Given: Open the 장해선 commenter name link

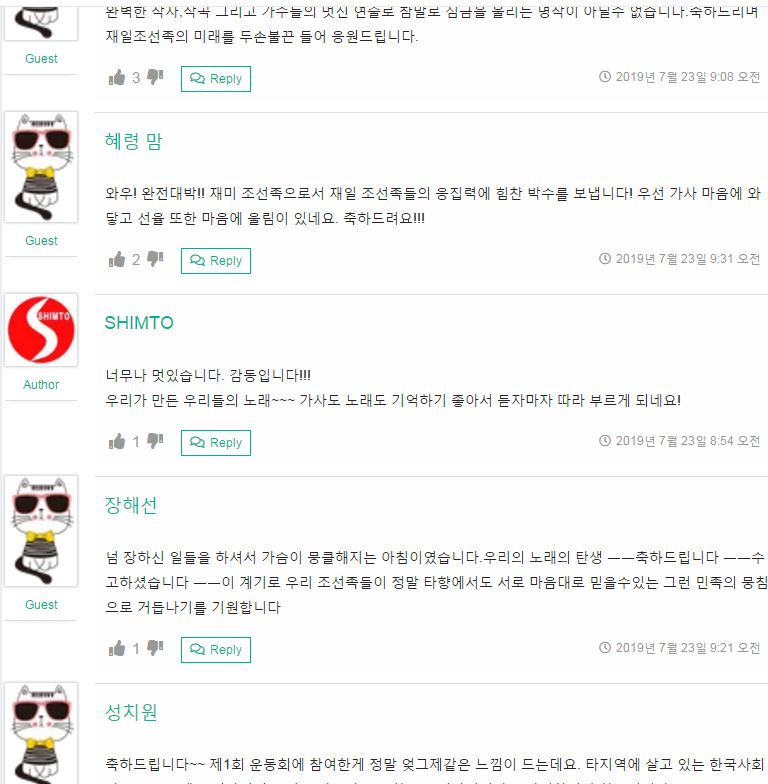Looking at the screenshot, I should 131,505.
